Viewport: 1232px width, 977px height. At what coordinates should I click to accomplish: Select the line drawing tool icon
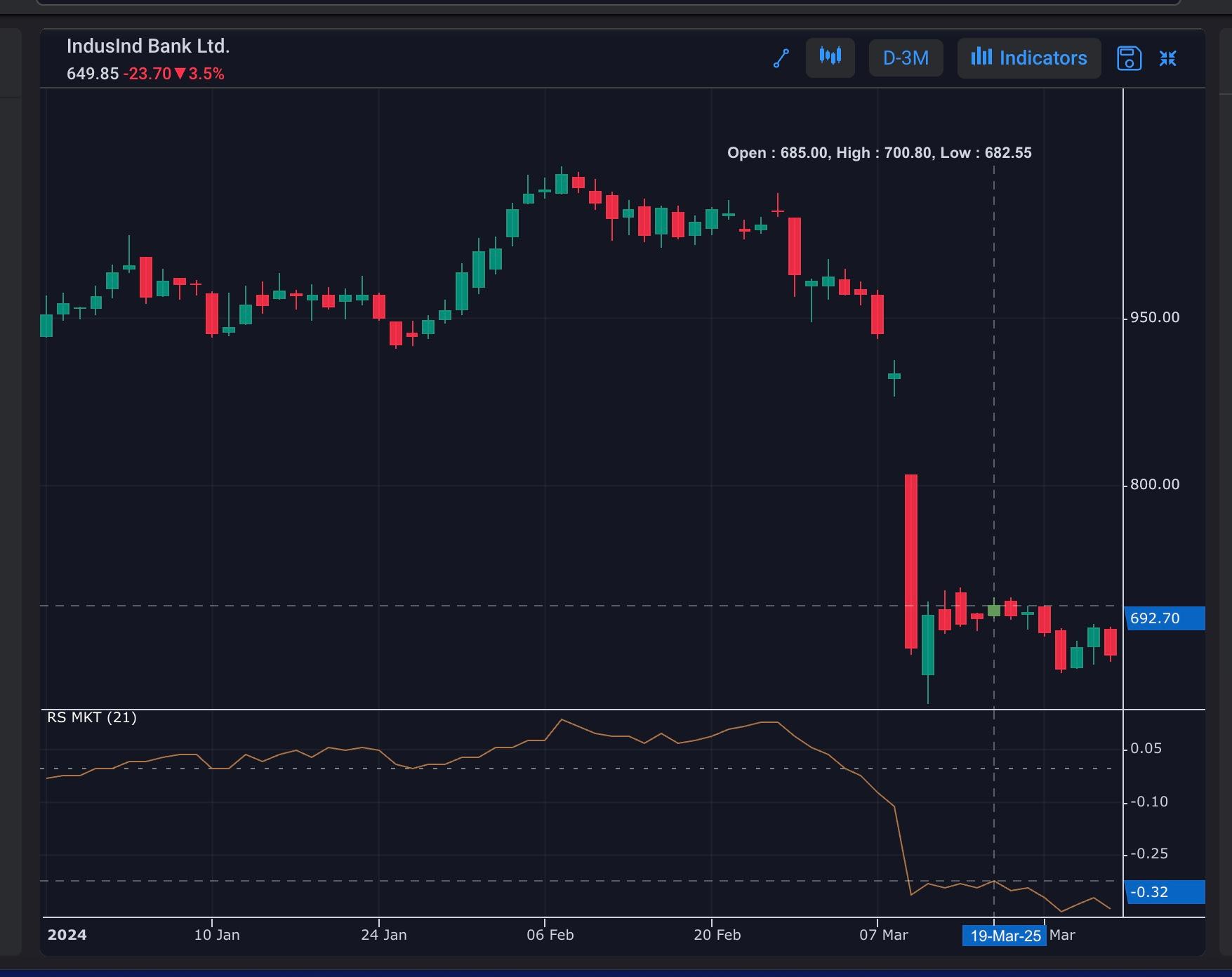click(781, 58)
